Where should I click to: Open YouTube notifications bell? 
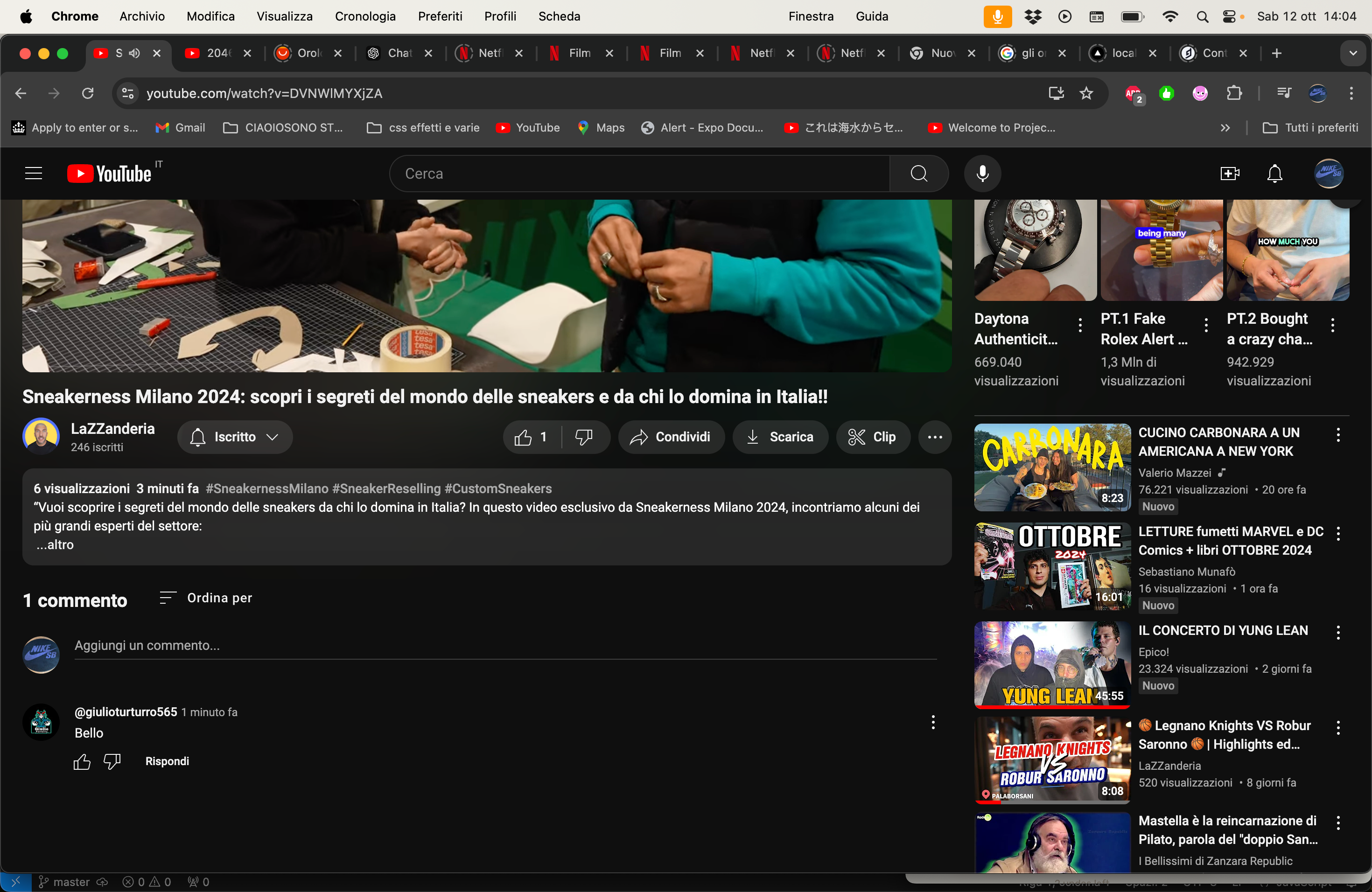[1274, 174]
